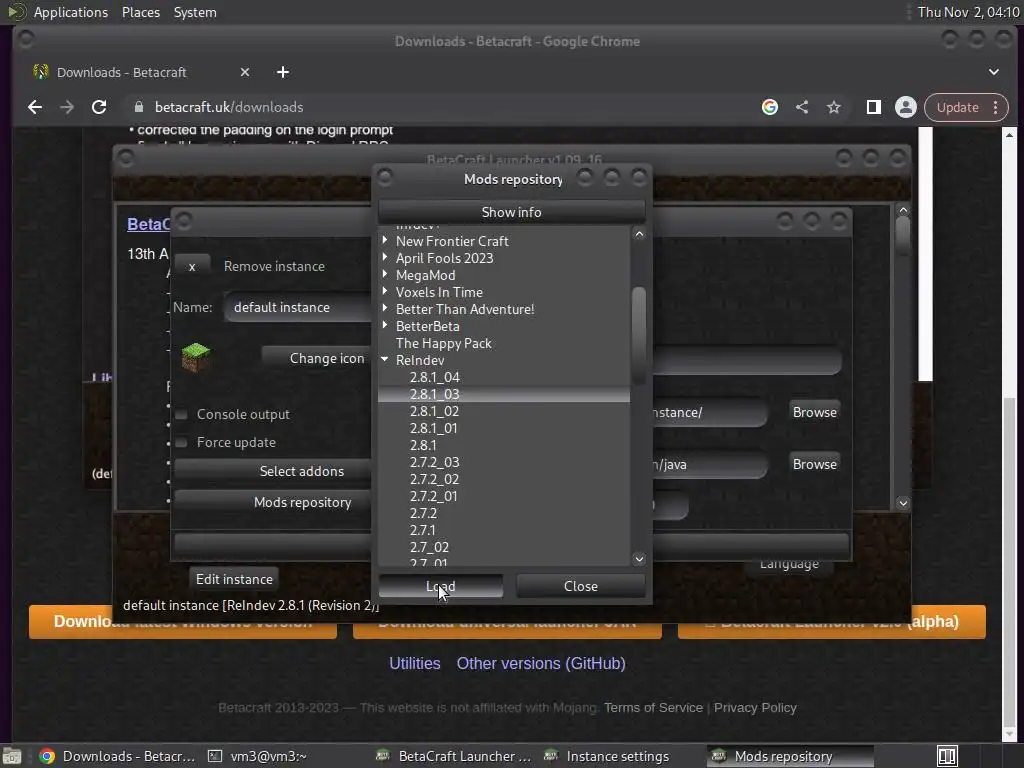1024x768 pixels.
Task: Open the Places menu
Action: (140, 12)
